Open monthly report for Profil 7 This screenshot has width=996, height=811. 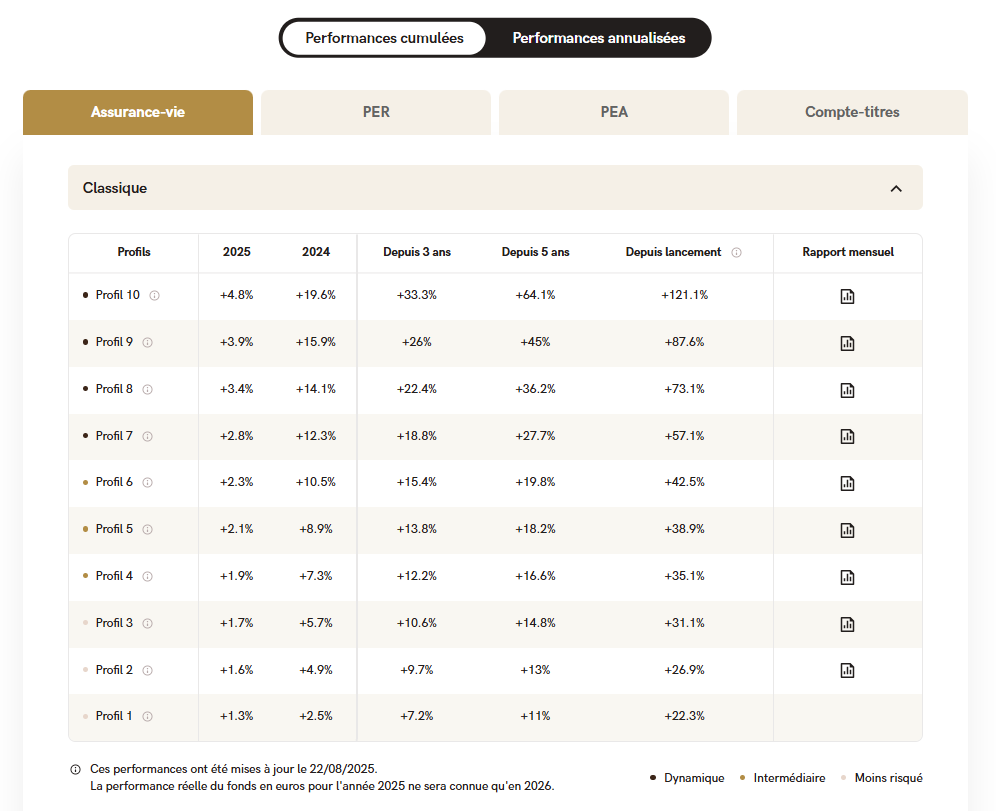click(x=847, y=436)
